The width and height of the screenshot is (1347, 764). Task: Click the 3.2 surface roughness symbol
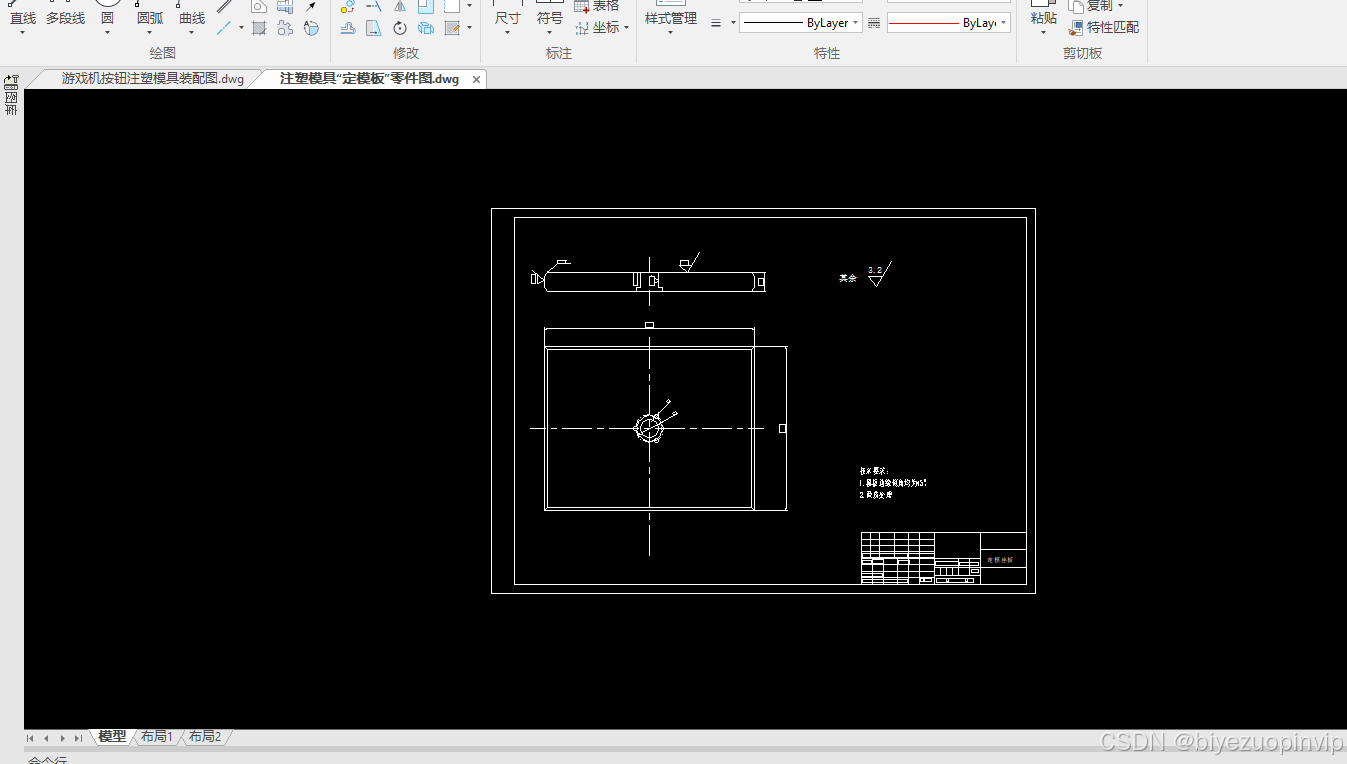(x=878, y=274)
